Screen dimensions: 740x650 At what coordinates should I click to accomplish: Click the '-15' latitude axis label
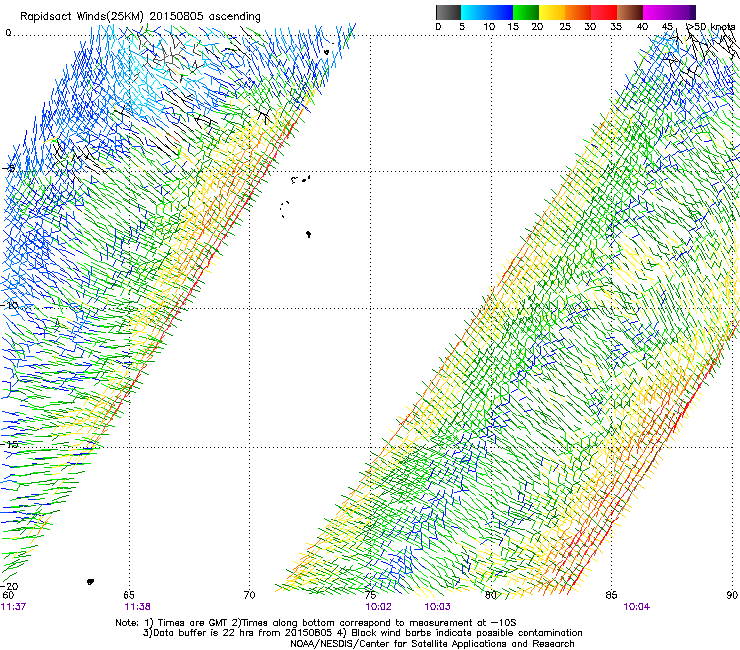(x=10, y=444)
